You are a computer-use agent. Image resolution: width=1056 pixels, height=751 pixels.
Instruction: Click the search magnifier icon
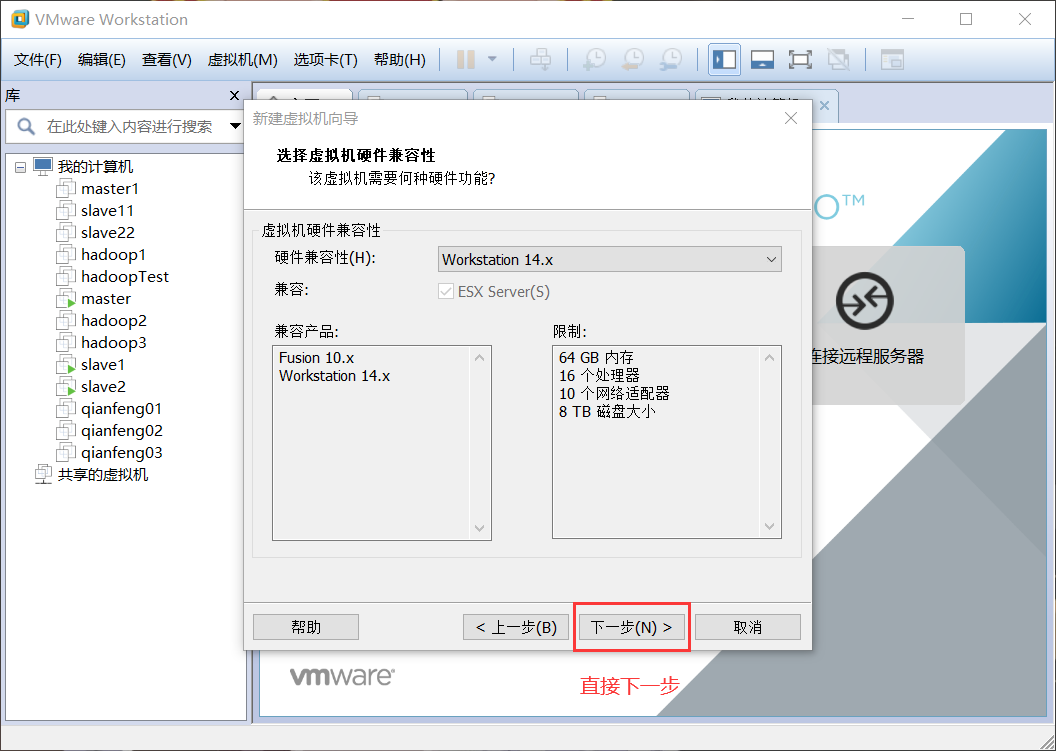click(26, 126)
